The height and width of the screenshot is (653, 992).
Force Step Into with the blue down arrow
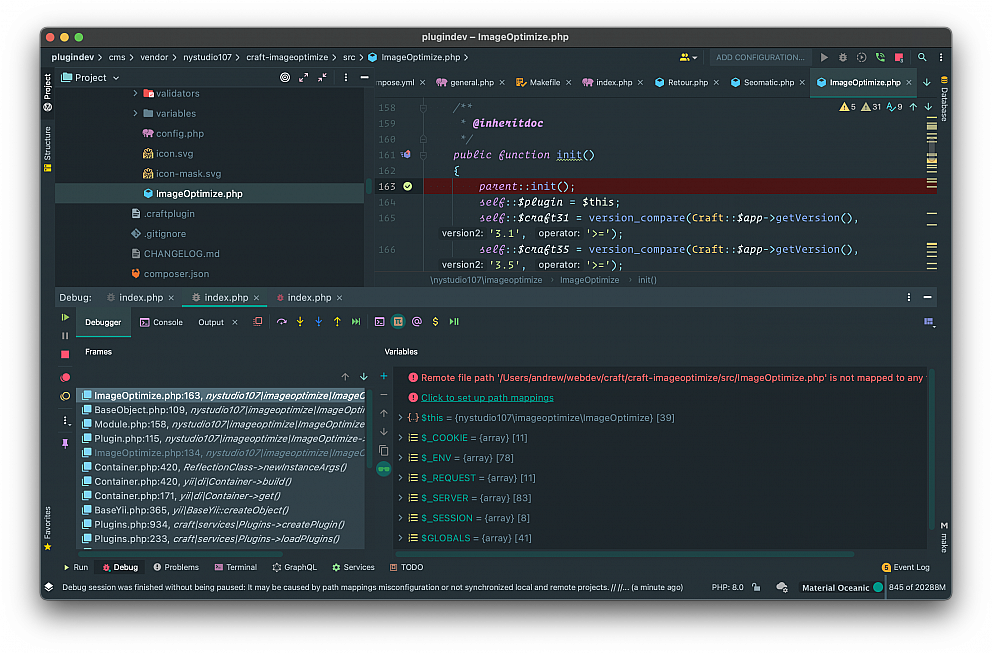click(318, 321)
